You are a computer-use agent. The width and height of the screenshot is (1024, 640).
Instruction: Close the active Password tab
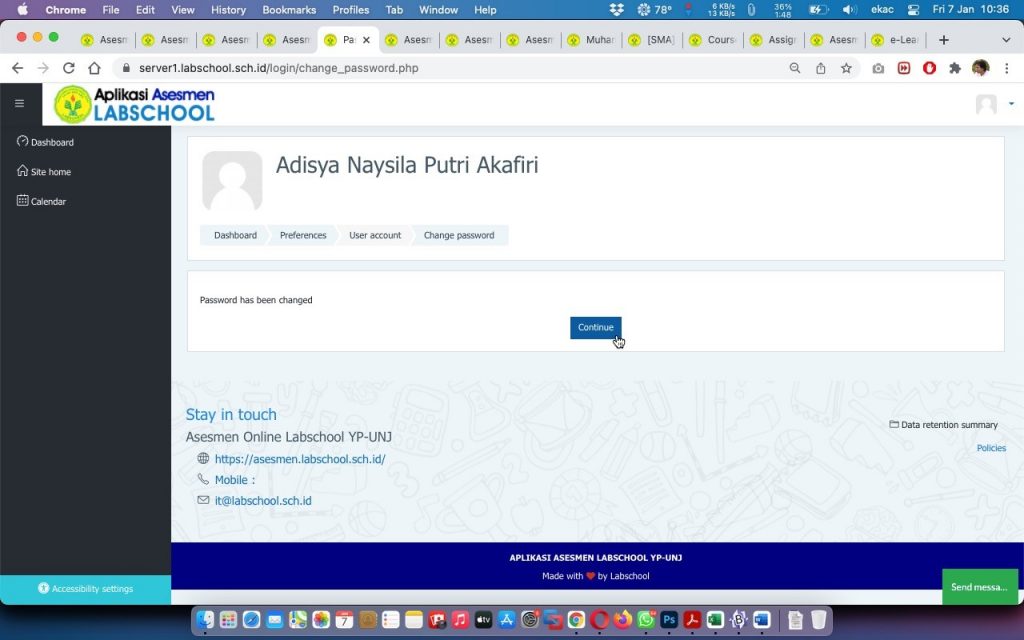(366, 40)
